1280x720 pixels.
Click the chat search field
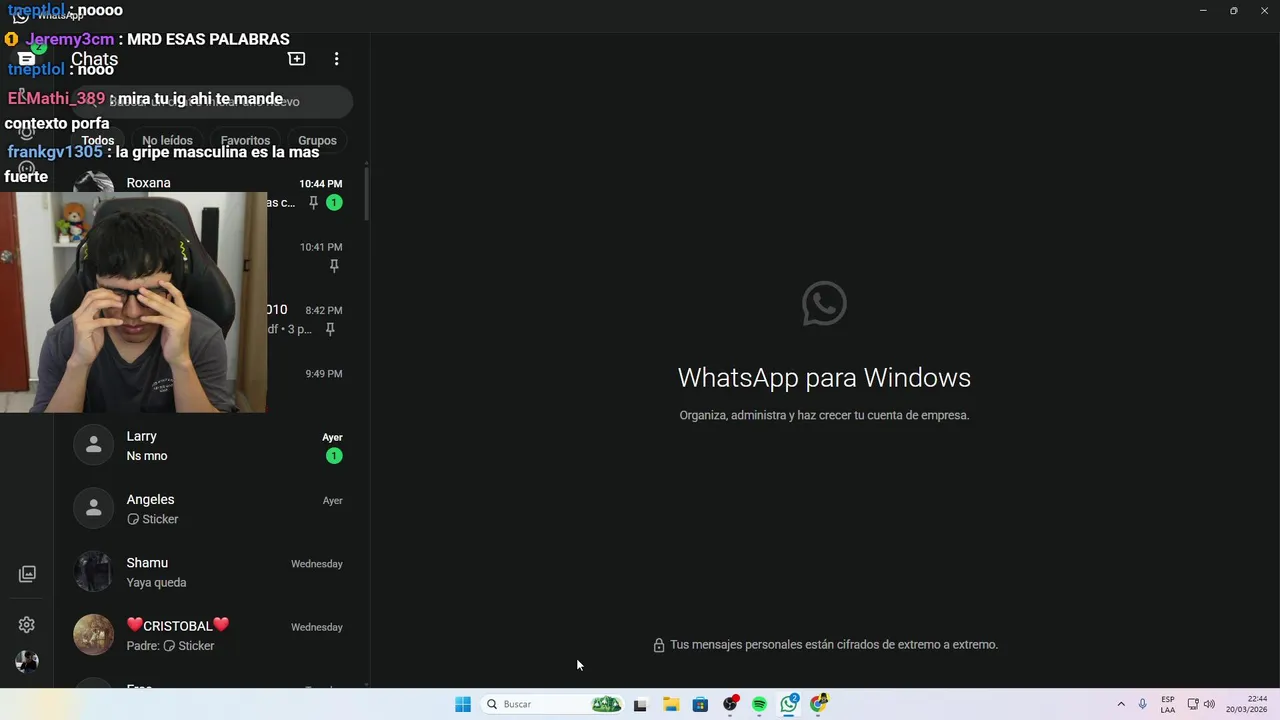pyautogui.click(x=212, y=101)
